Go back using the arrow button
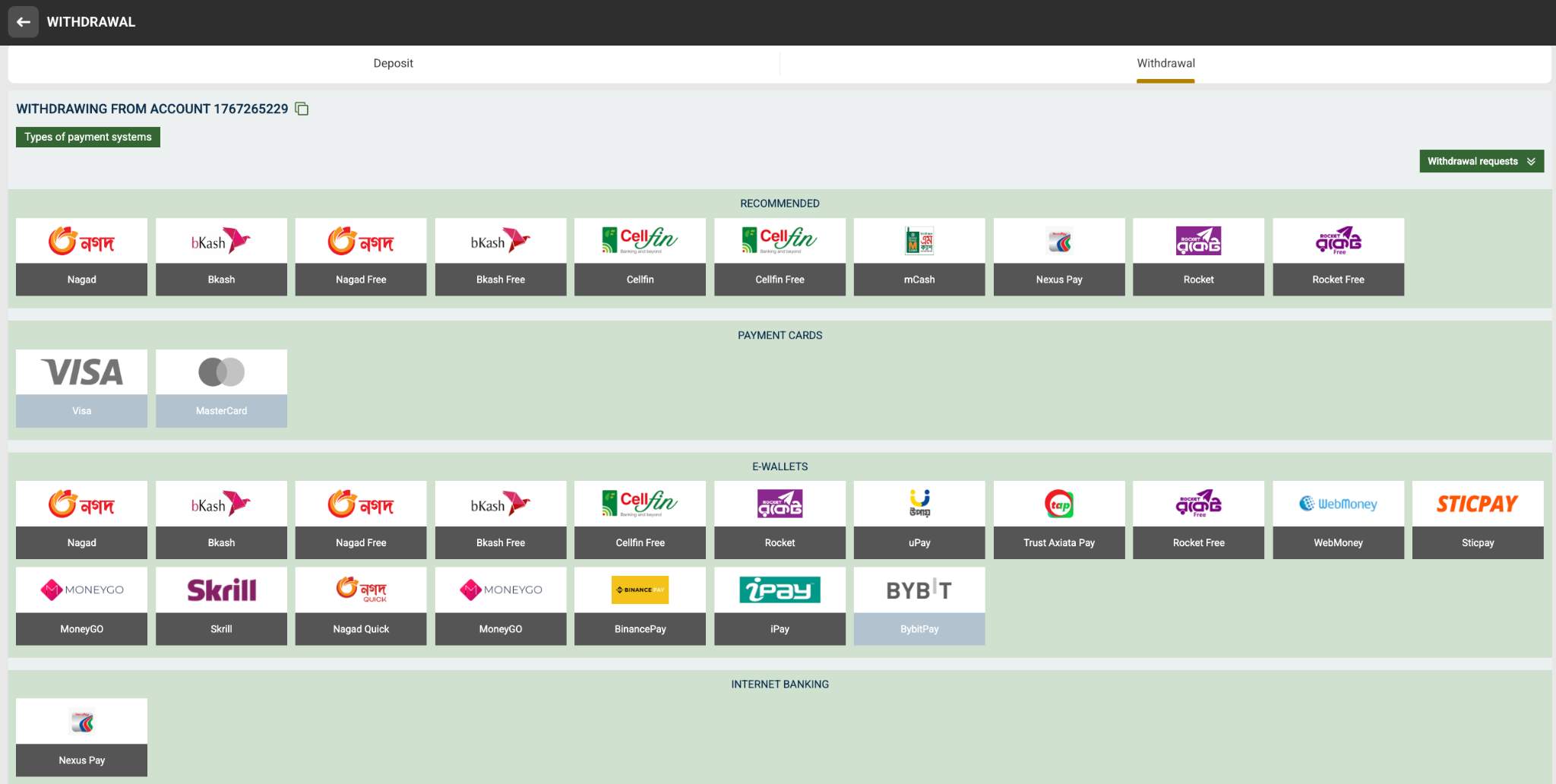Image resolution: width=1556 pixels, height=784 pixels. tap(24, 22)
